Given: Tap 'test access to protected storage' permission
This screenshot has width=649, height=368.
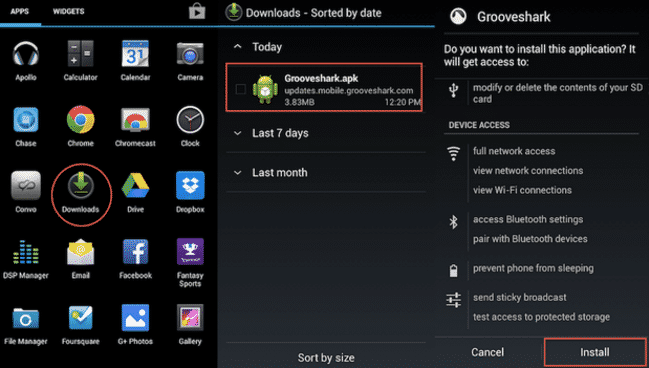Looking at the screenshot, I should tap(541, 317).
